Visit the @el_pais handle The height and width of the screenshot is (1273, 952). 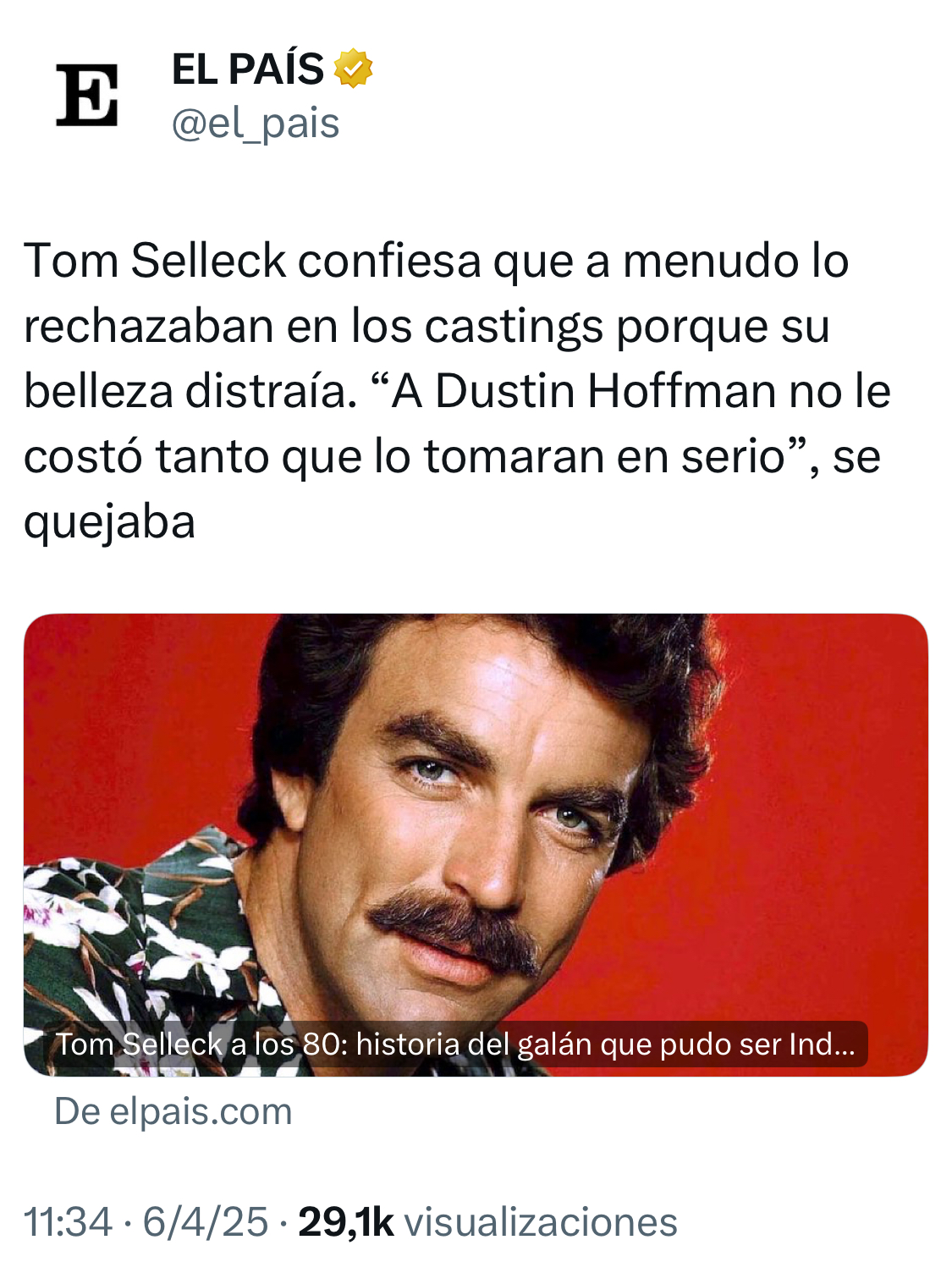tap(256, 124)
